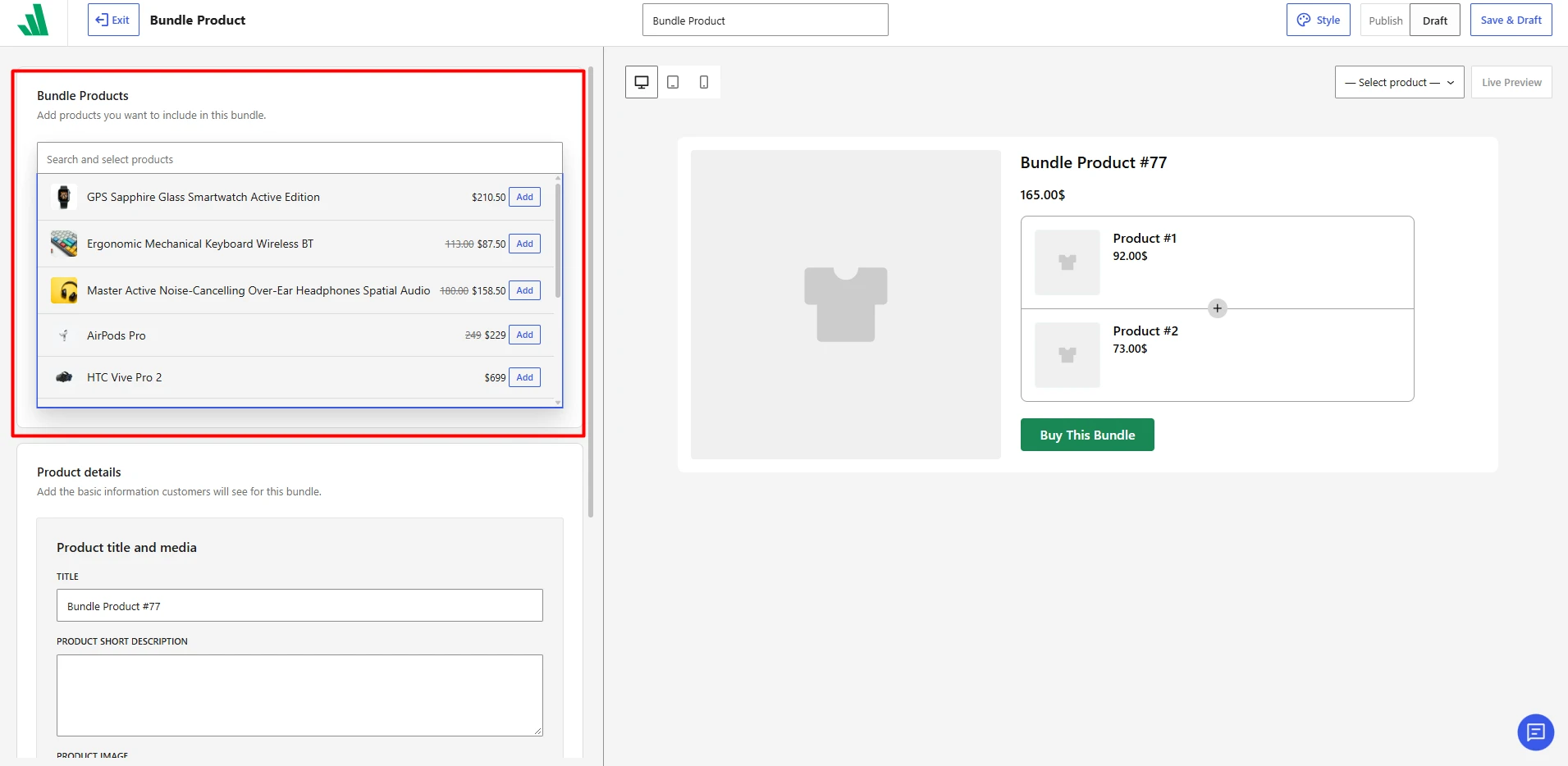Click the keyboard product thumbnail

[x=63, y=244]
